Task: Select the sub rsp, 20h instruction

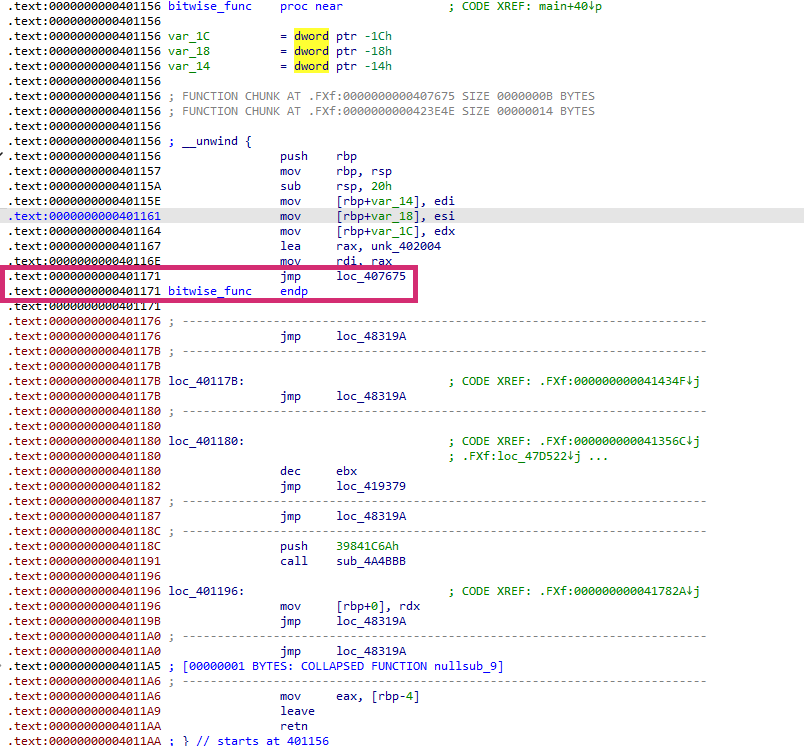Action: 336,186
